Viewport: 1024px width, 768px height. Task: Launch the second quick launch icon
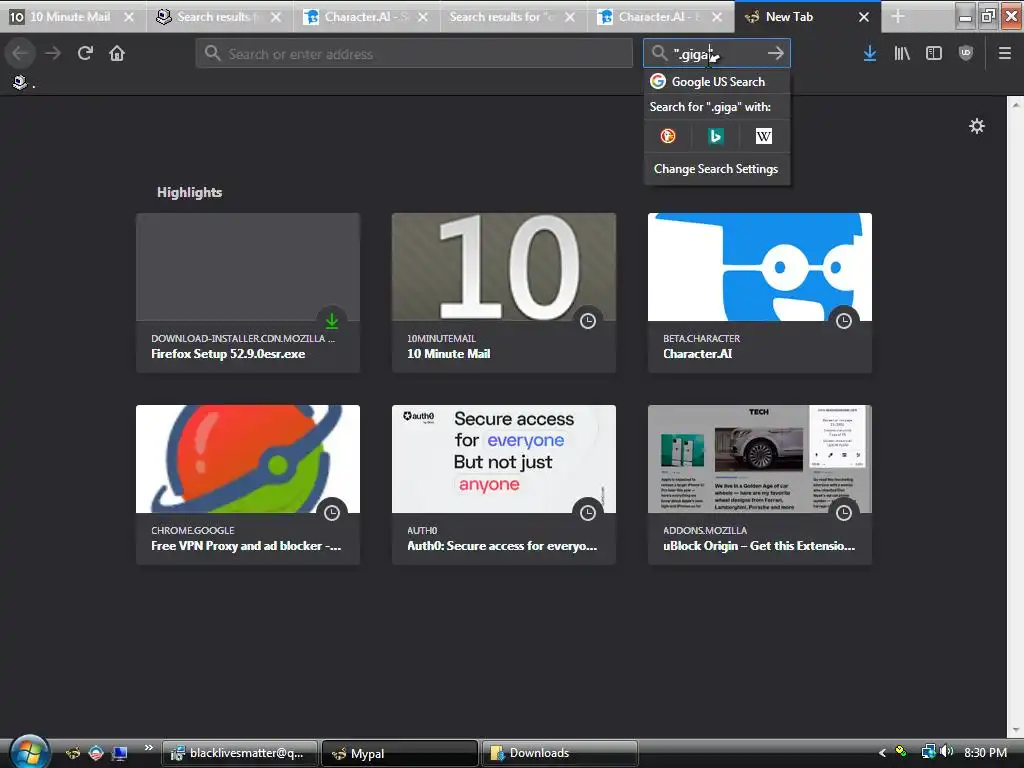click(x=96, y=753)
